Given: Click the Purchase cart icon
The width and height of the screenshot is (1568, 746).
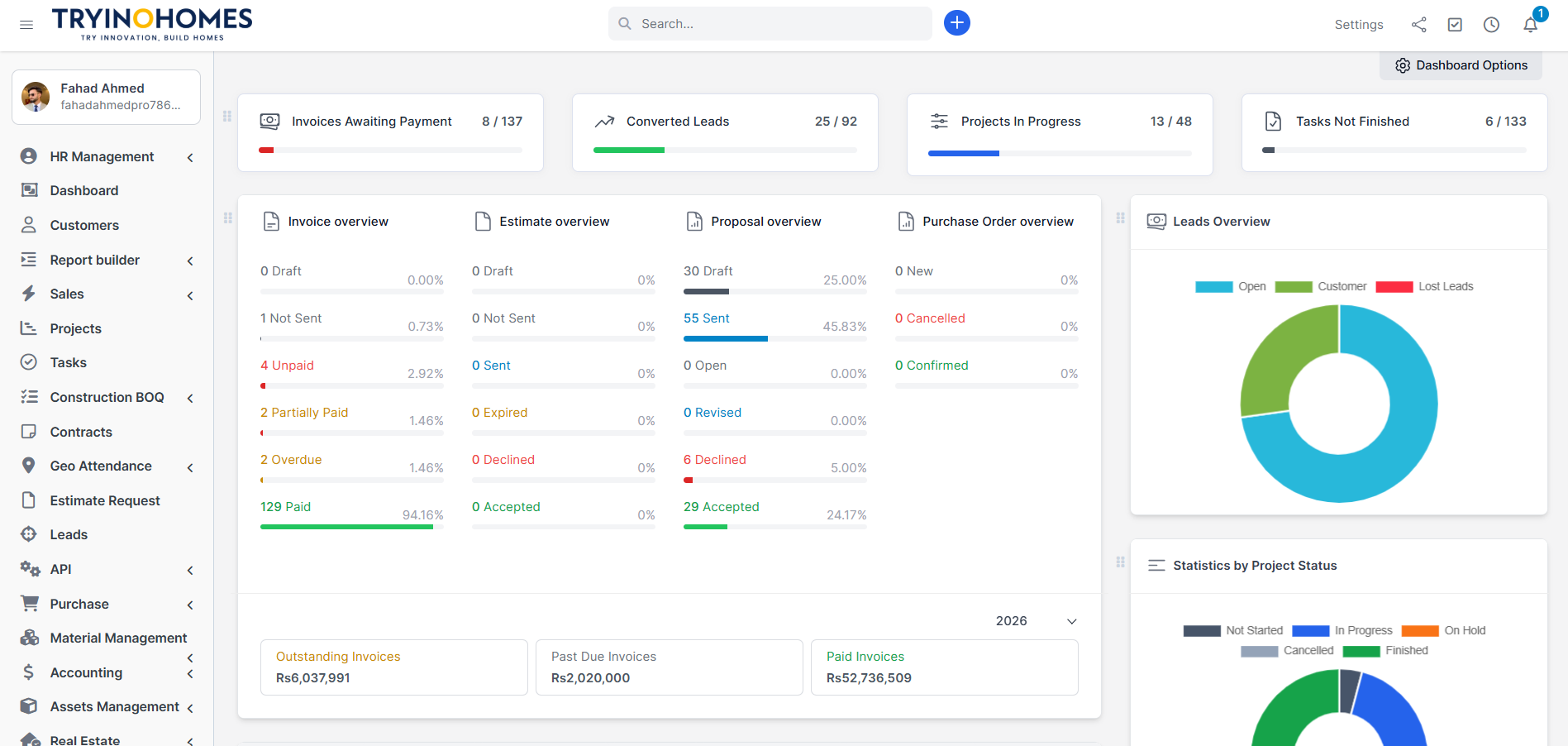Looking at the screenshot, I should click(30, 604).
